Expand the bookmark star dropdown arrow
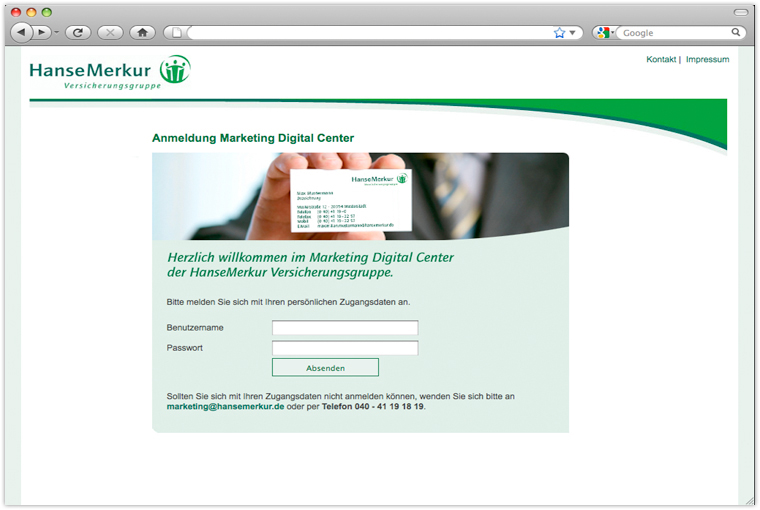This screenshot has width=760, height=510. pyautogui.click(x=574, y=33)
